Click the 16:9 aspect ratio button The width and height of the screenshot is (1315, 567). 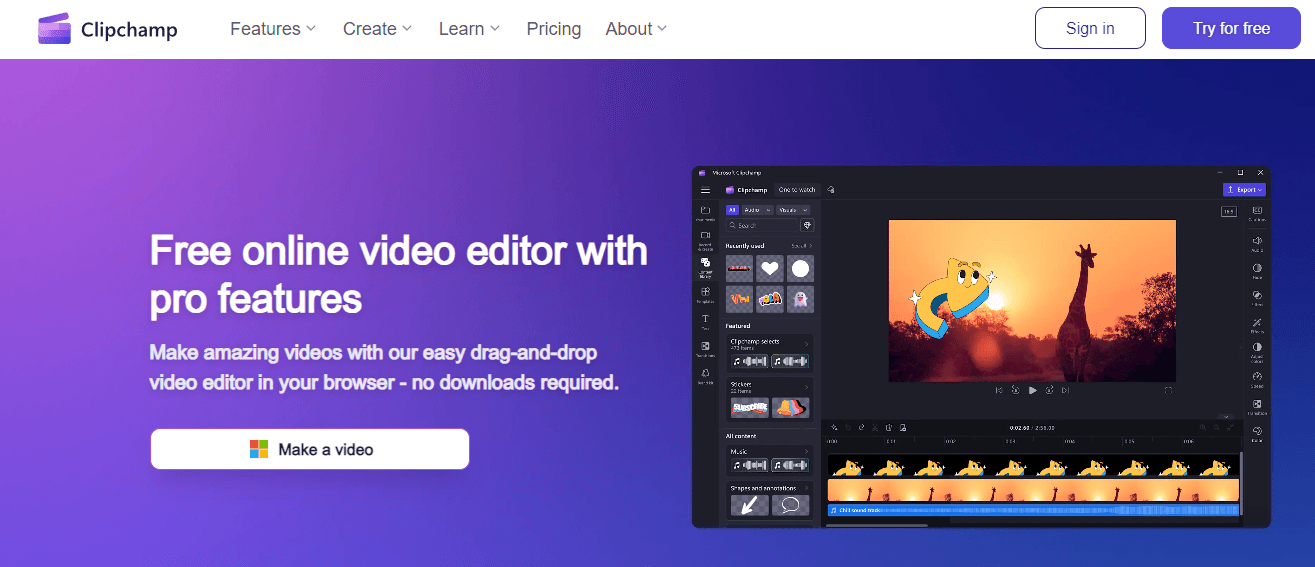(1229, 212)
